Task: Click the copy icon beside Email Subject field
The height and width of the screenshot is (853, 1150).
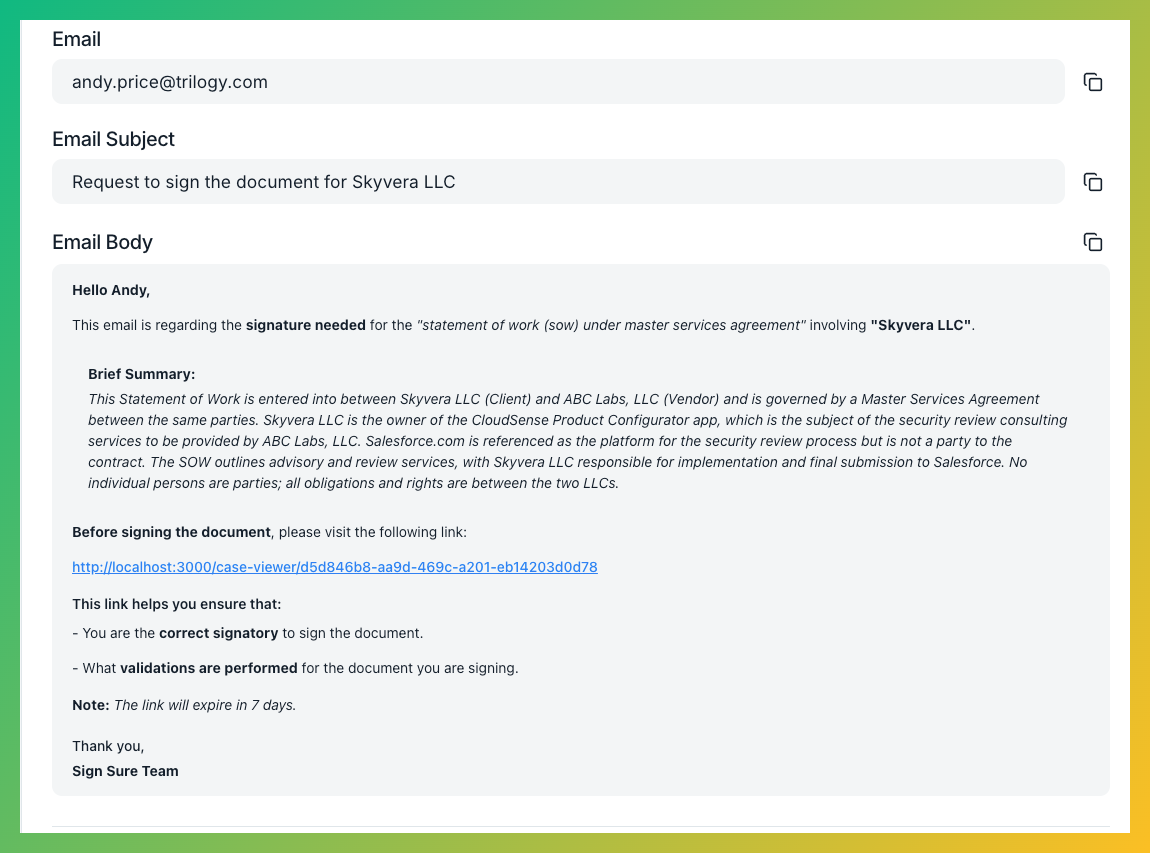Action: (x=1093, y=182)
